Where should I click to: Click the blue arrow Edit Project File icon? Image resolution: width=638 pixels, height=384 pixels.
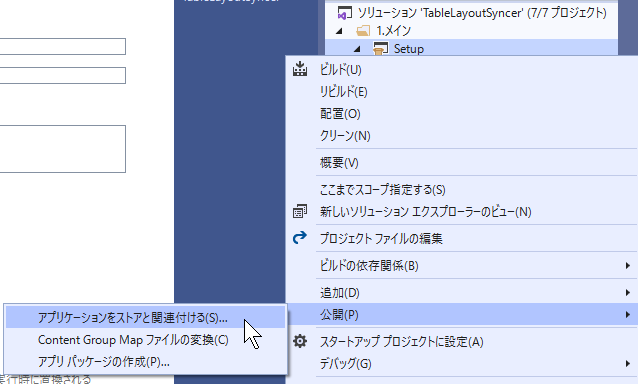[x=300, y=238]
